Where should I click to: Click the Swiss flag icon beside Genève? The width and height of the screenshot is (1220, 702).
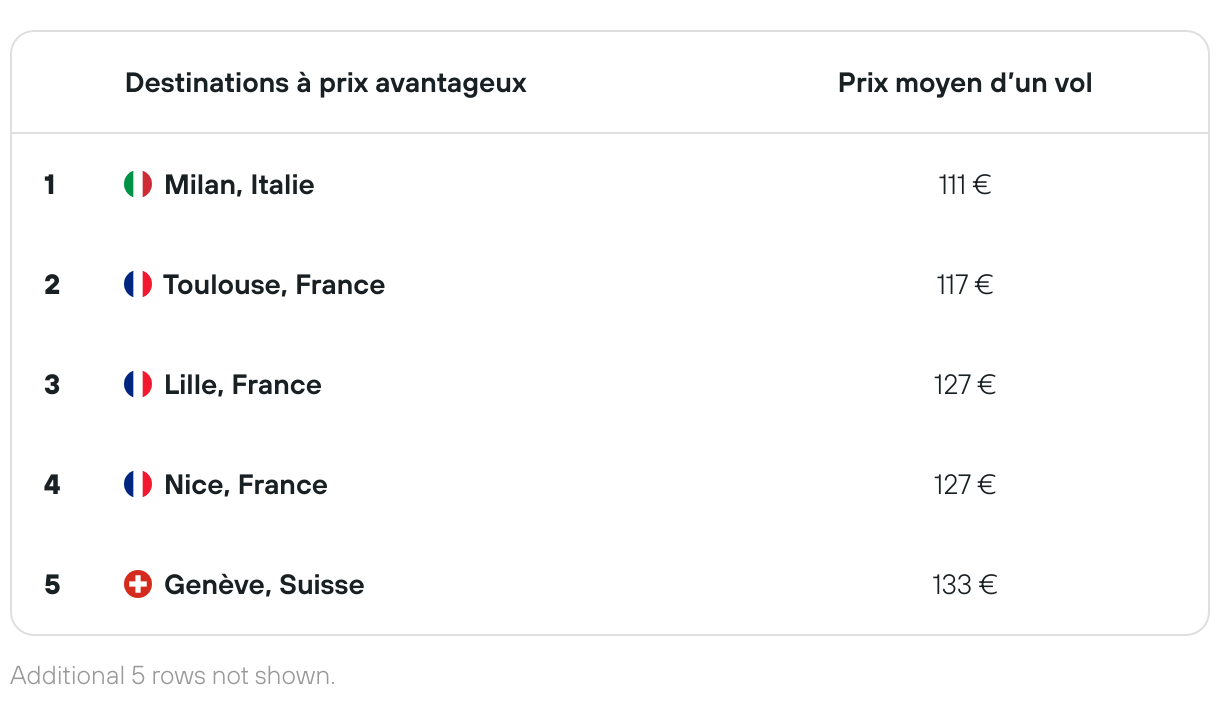coord(138,584)
